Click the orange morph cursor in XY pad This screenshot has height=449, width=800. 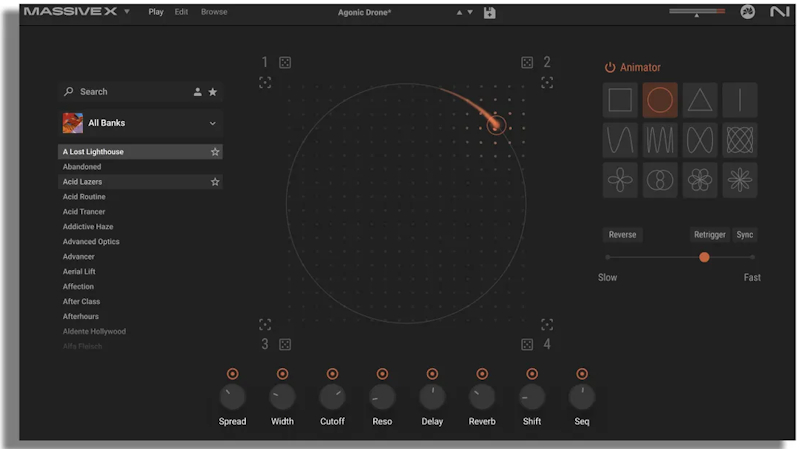496,124
